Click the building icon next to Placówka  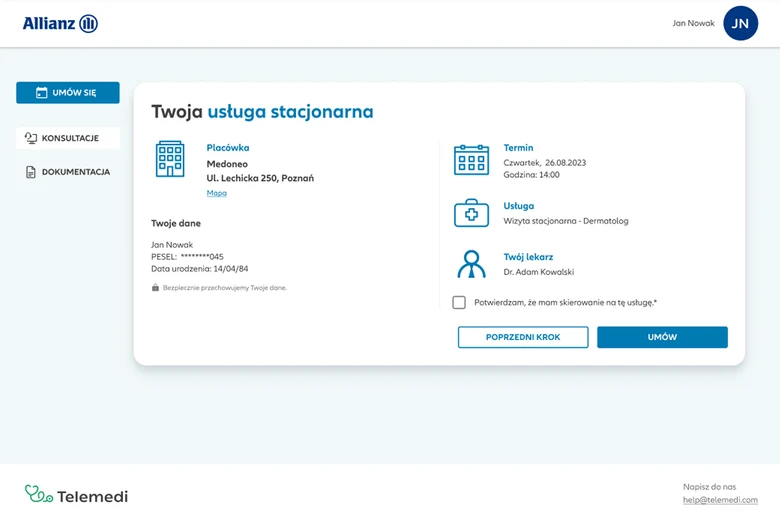pyautogui.click(x=170, y=159)
